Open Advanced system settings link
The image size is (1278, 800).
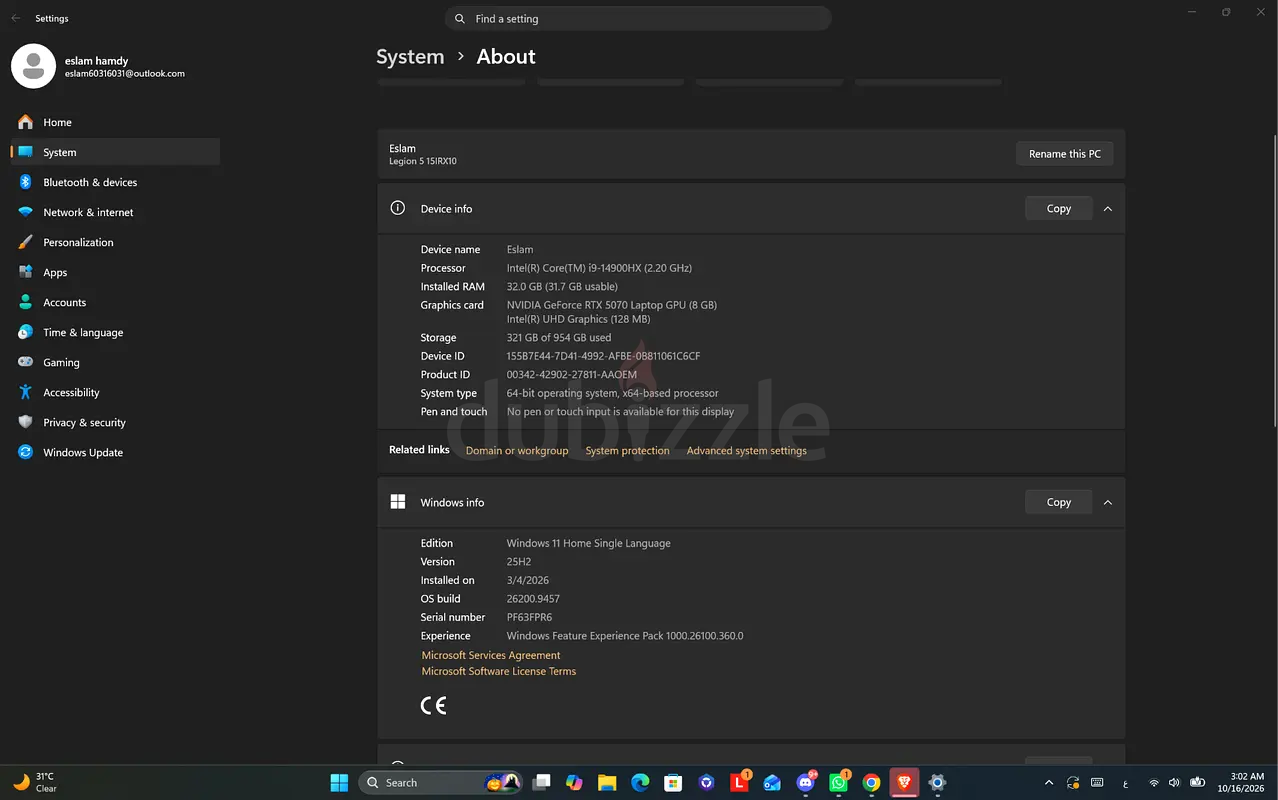746,451
